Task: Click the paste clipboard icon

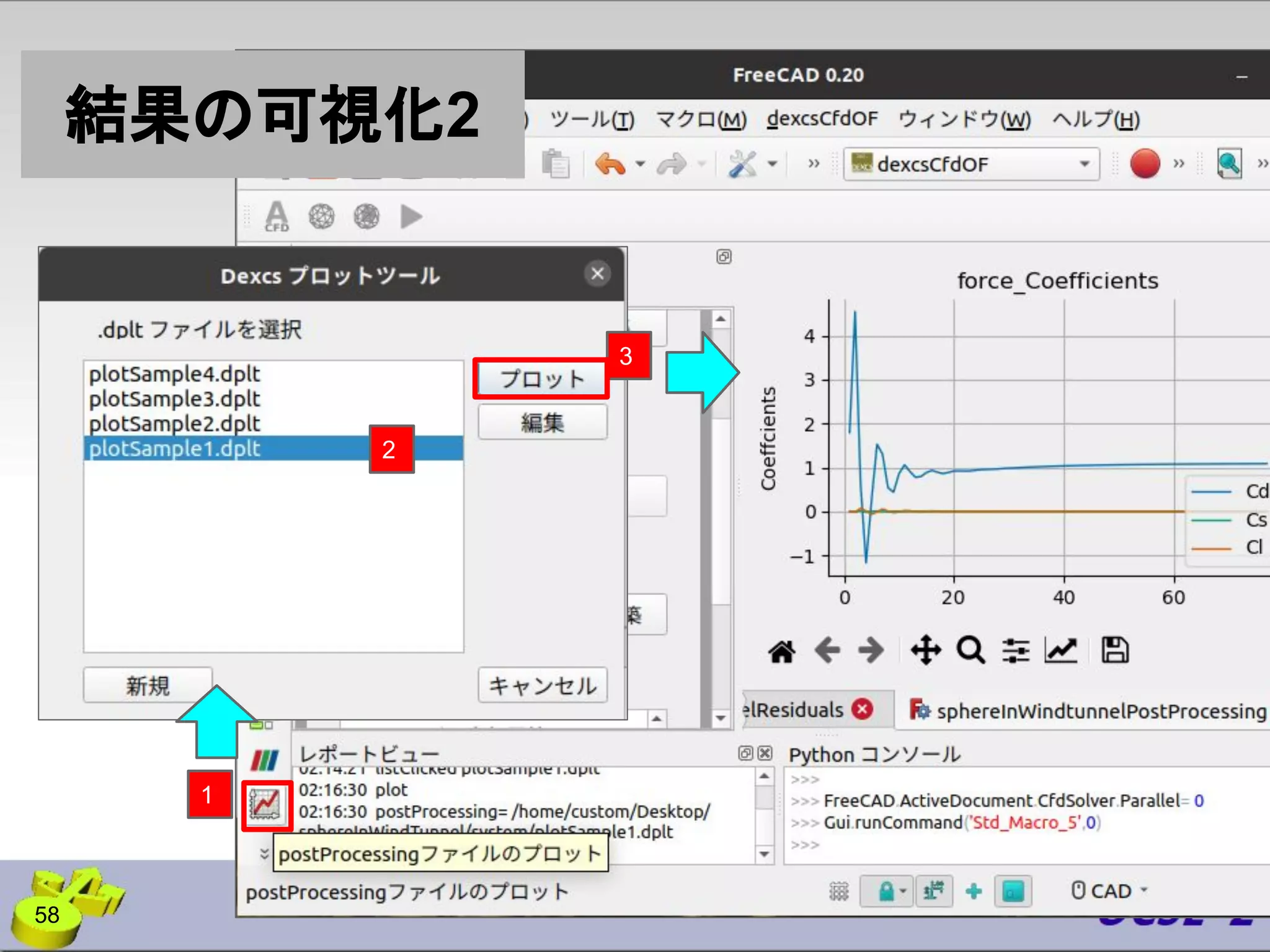Action: 555,164
